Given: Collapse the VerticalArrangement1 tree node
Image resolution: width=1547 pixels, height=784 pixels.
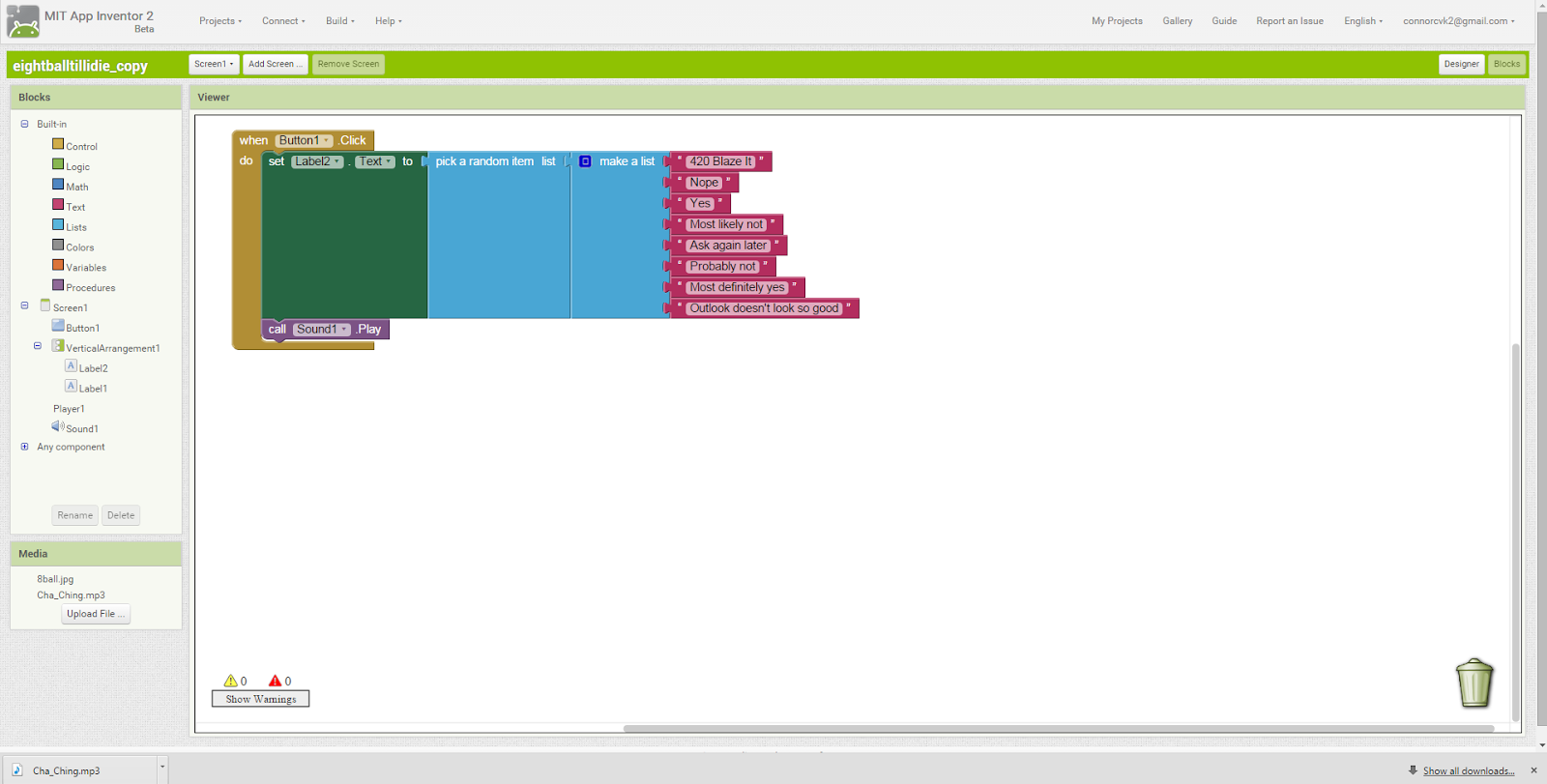Looking at the screenshot, I should tap(38, 346).
